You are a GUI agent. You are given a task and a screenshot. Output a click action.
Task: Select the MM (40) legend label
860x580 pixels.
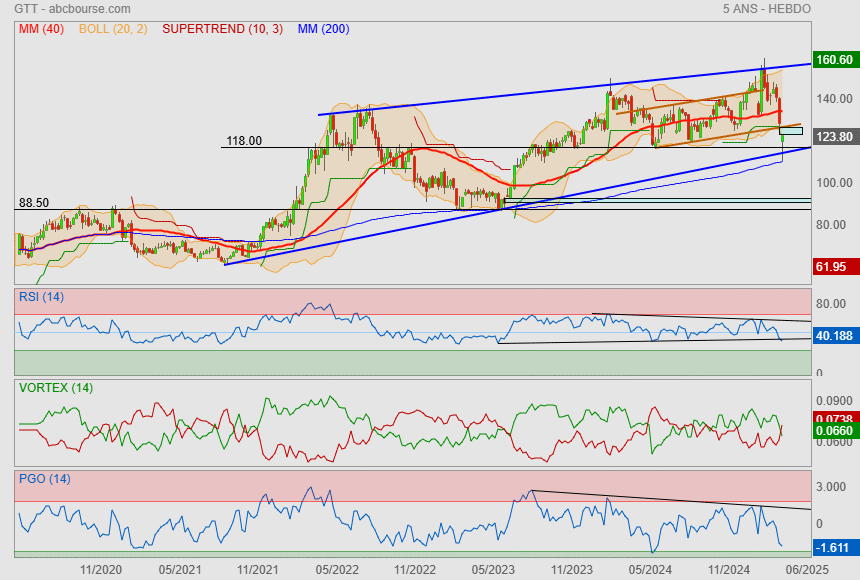[x=42, y=29]
